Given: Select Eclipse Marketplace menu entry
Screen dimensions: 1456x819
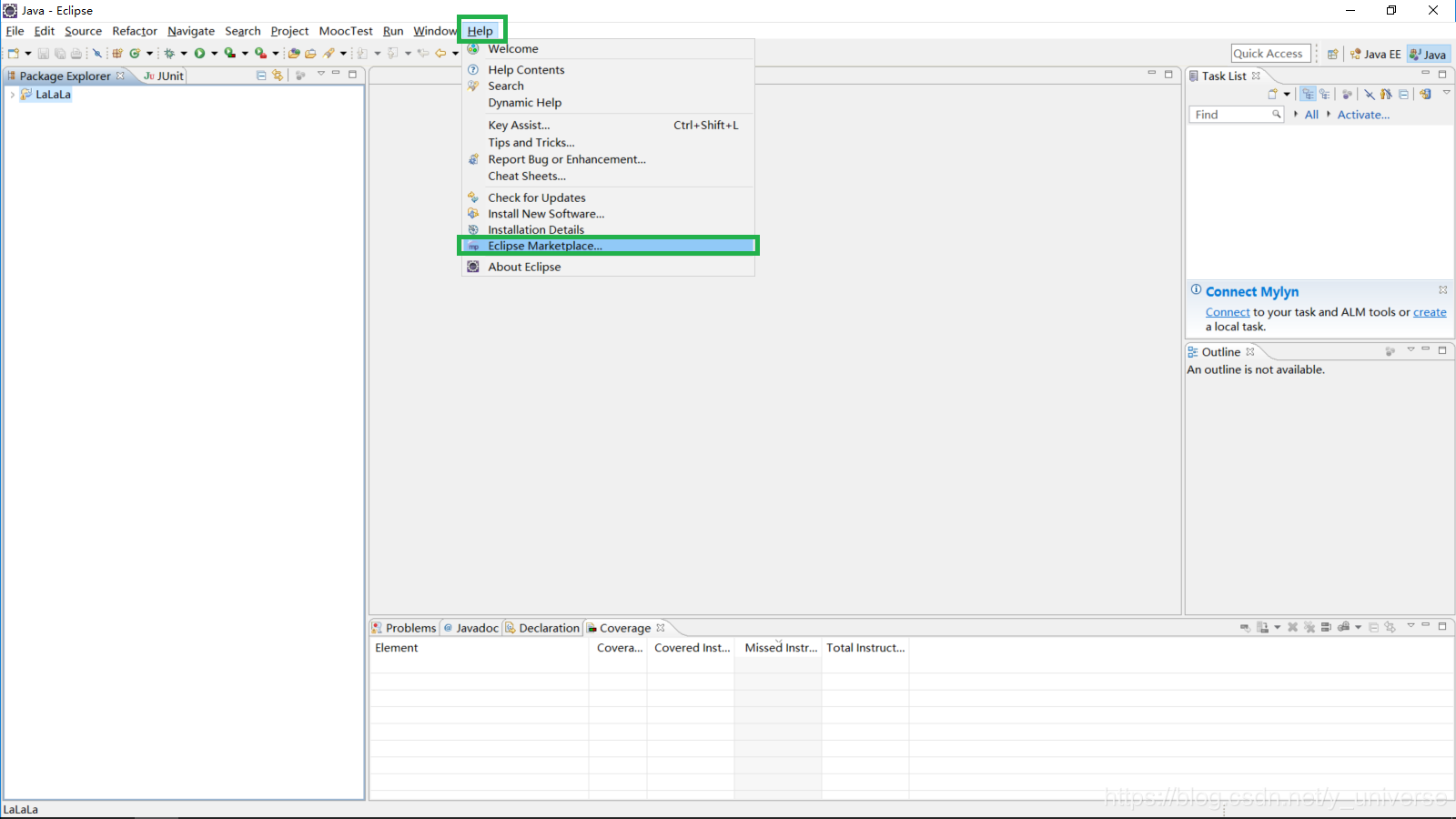Looking at the screenshot, I should 608,246.
